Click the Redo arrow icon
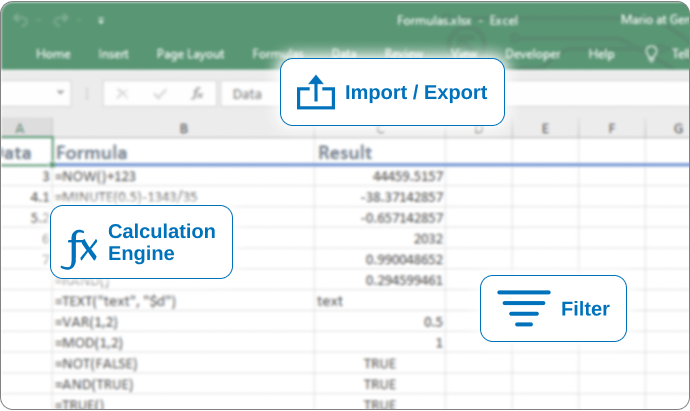The height and width of the screenshot is (411, 690). [x=61, y=20]
